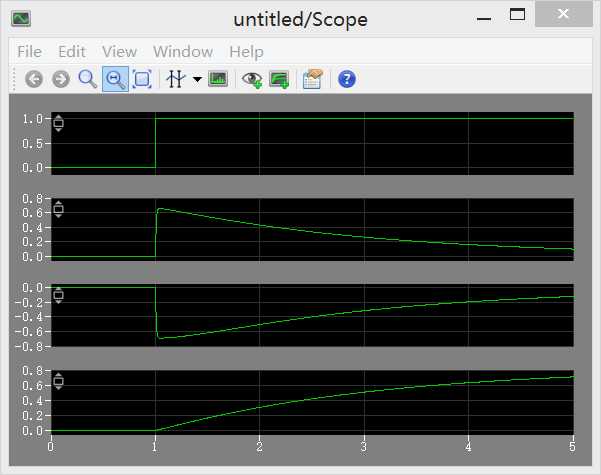Click the forward navigation arrow in toolbar
Viewport: 601px width, 475px height.
click(61, 79)
